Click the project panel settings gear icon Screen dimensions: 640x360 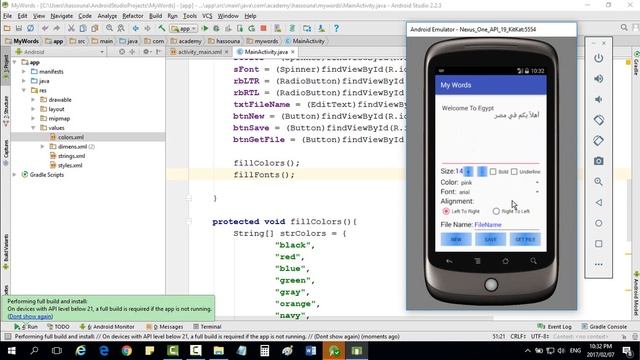(x=146, y=52)
